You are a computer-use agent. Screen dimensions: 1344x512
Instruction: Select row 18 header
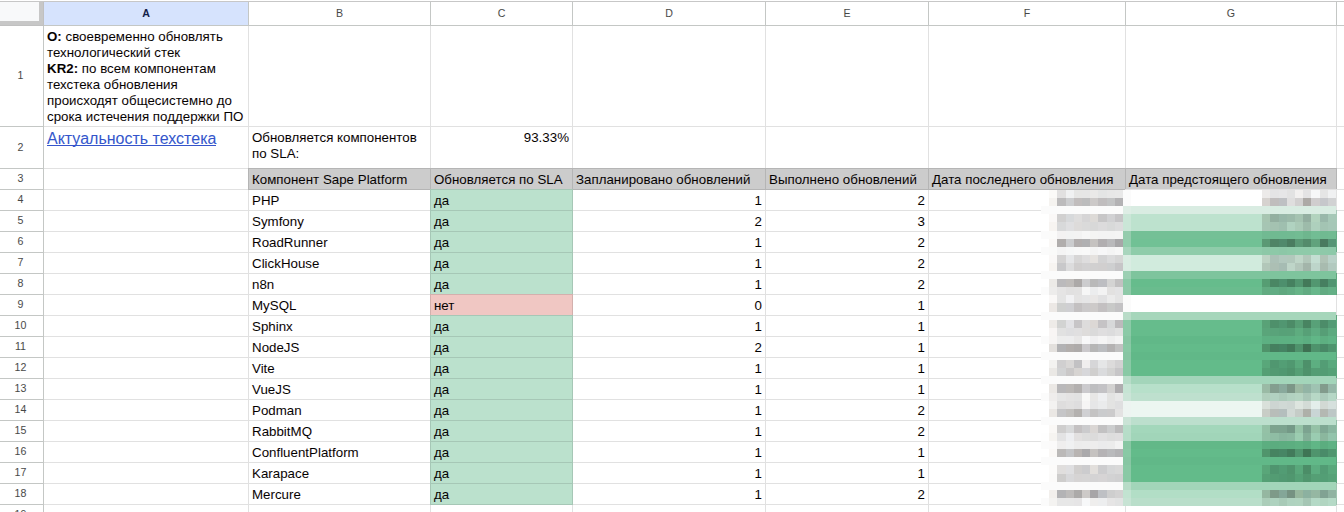tap(21, 494)
